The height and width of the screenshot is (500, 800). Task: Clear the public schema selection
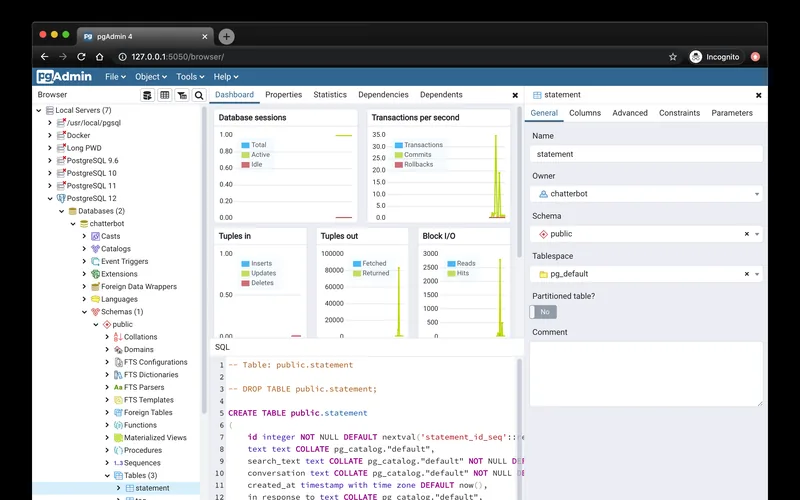(x=746, y=234)
